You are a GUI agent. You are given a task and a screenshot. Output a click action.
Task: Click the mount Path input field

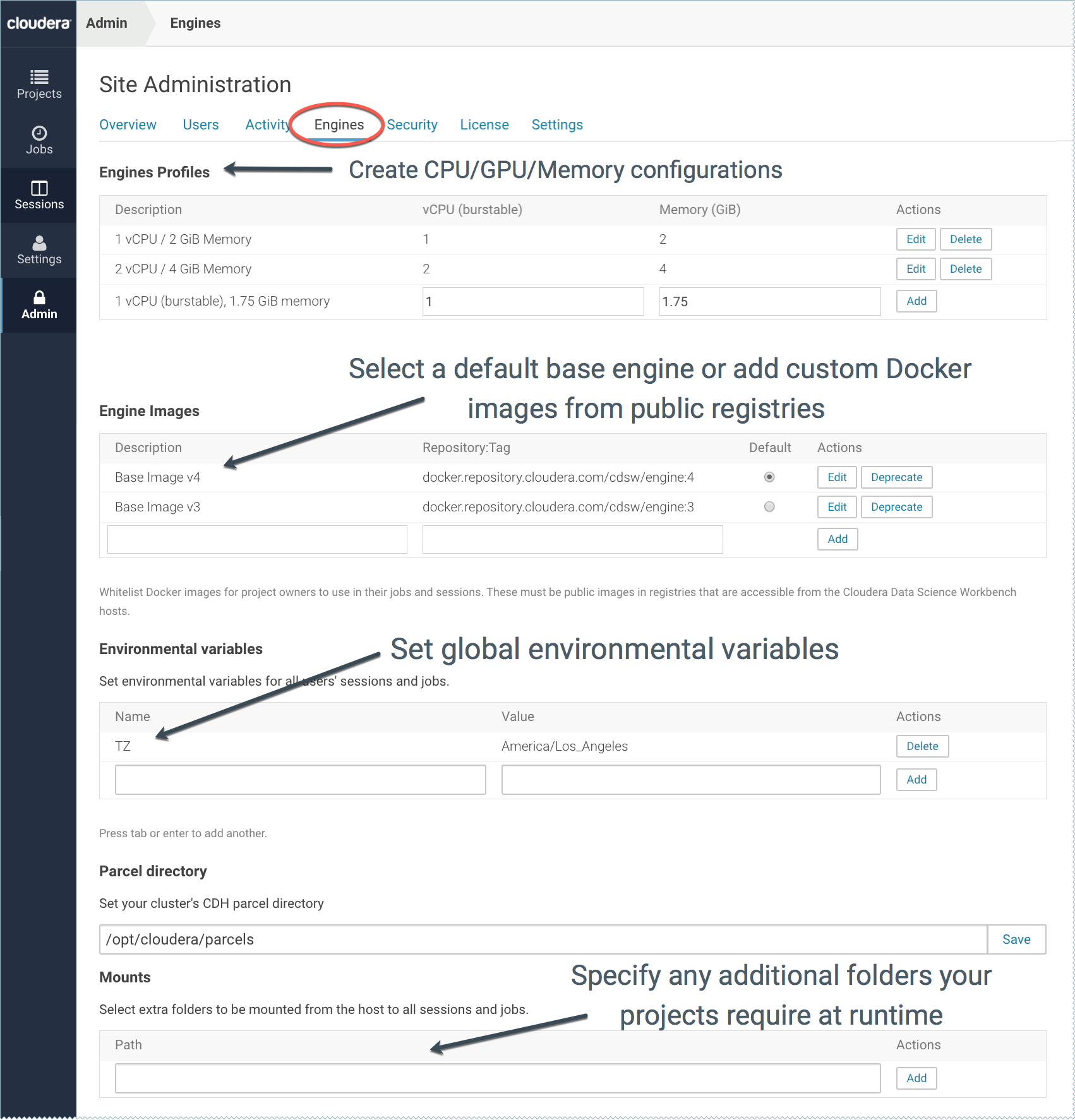point(497,1078)
